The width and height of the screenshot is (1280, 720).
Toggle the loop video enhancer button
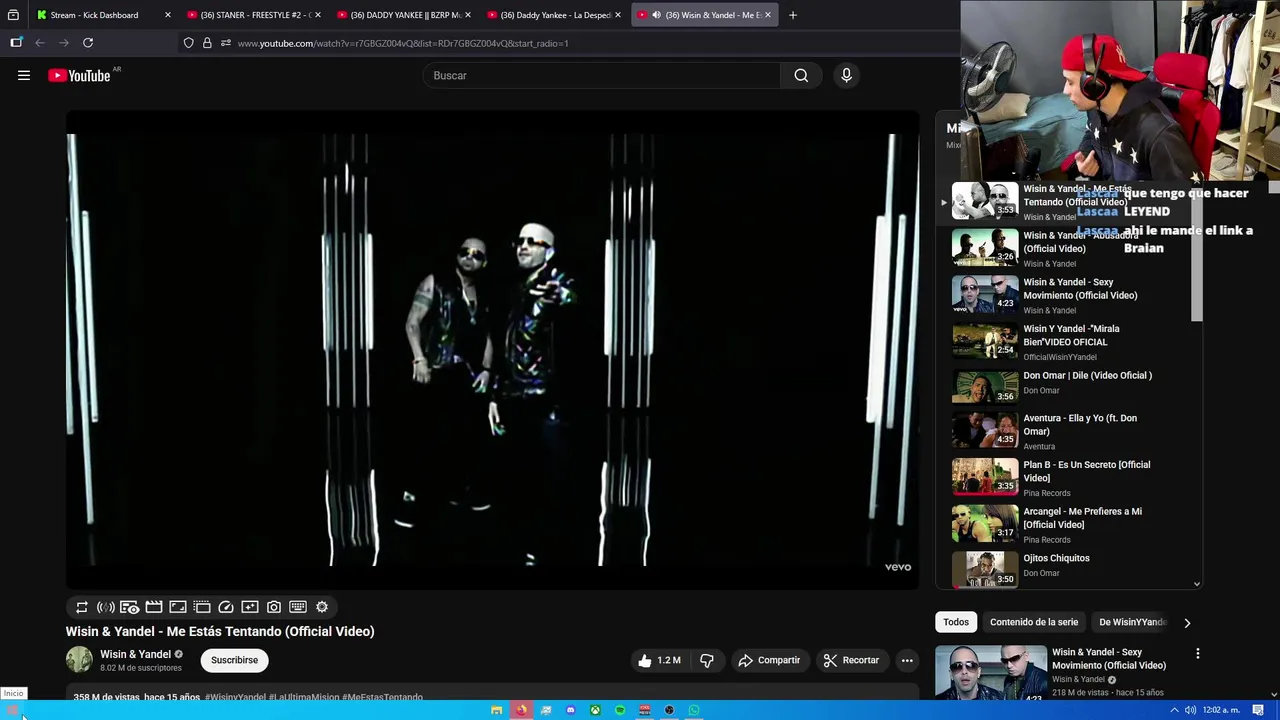pos(82,607)
